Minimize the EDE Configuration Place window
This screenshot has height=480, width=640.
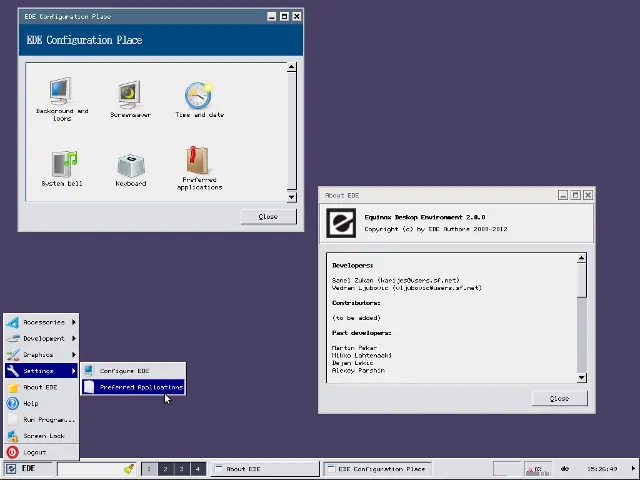[272, 16]
